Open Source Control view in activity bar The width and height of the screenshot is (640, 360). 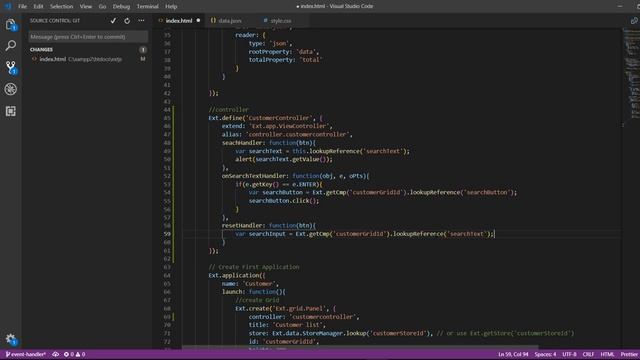11,67
